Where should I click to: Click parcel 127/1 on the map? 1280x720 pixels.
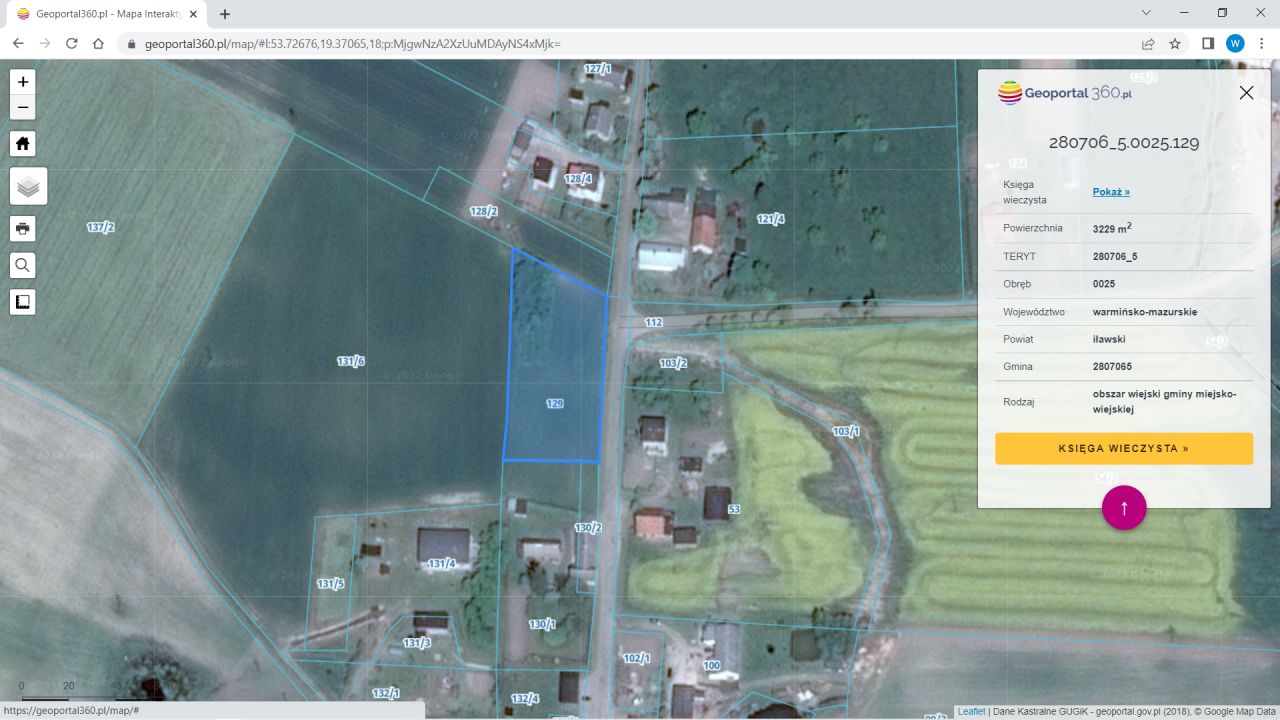(x=597, y=69)
